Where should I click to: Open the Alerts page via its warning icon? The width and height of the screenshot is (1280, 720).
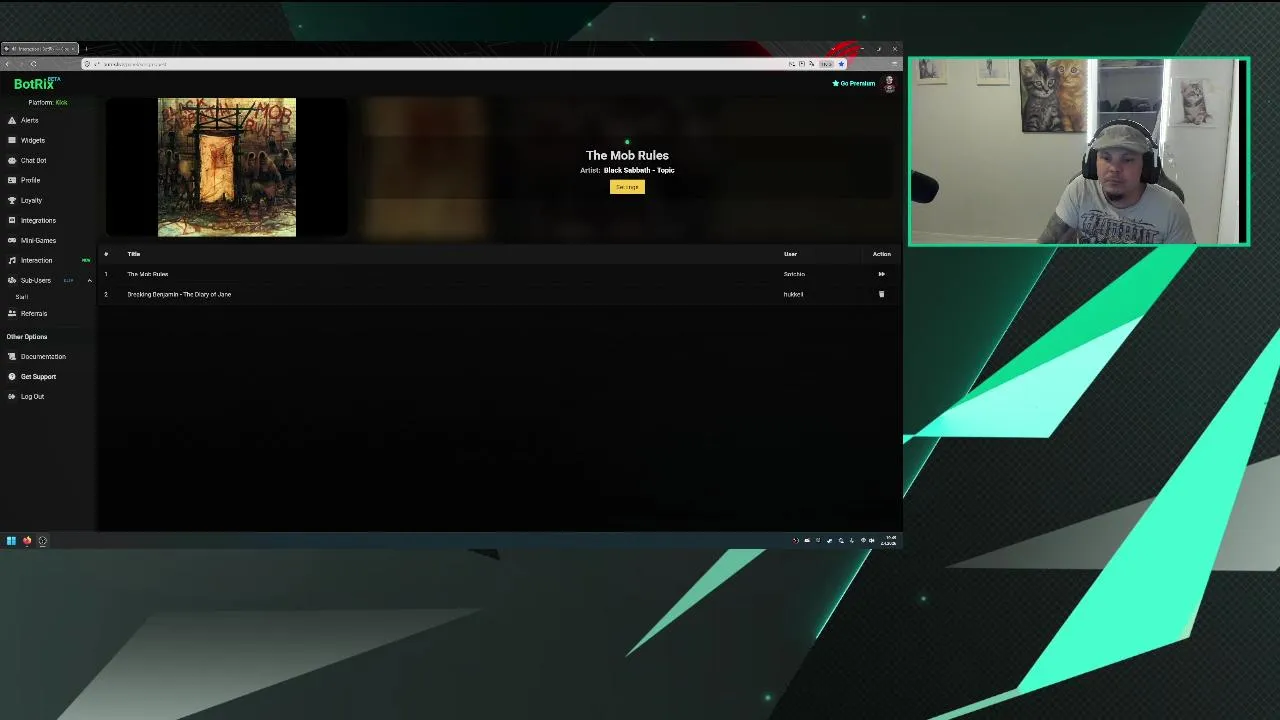point(12,120)
